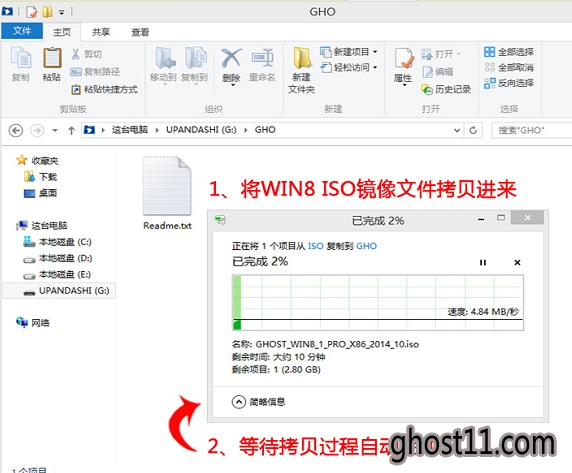Screen dimensions: 572x473
Task: Click the search GHO field
Action: click(532, 130)
